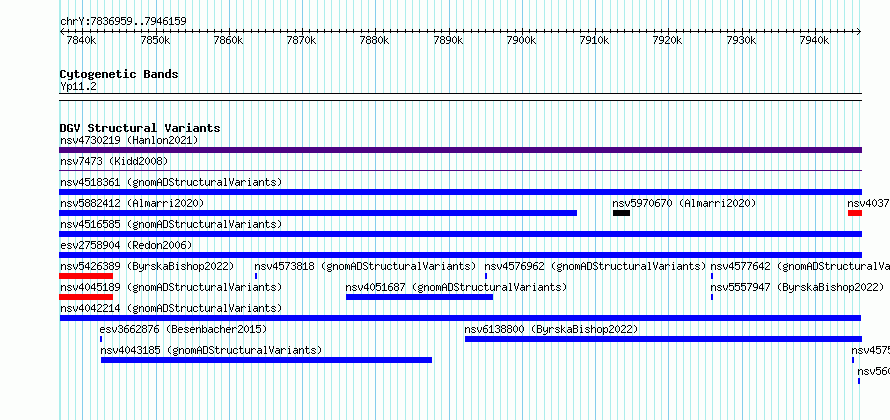
Task: Click the 7910k ruler position
Action: click(594, 40)
